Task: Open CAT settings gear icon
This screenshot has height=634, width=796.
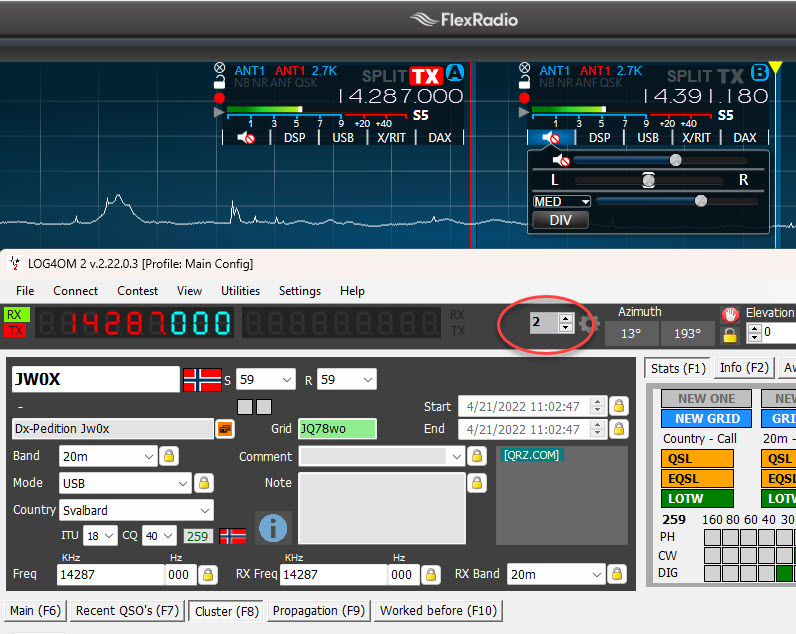Action: coord(589,323)
